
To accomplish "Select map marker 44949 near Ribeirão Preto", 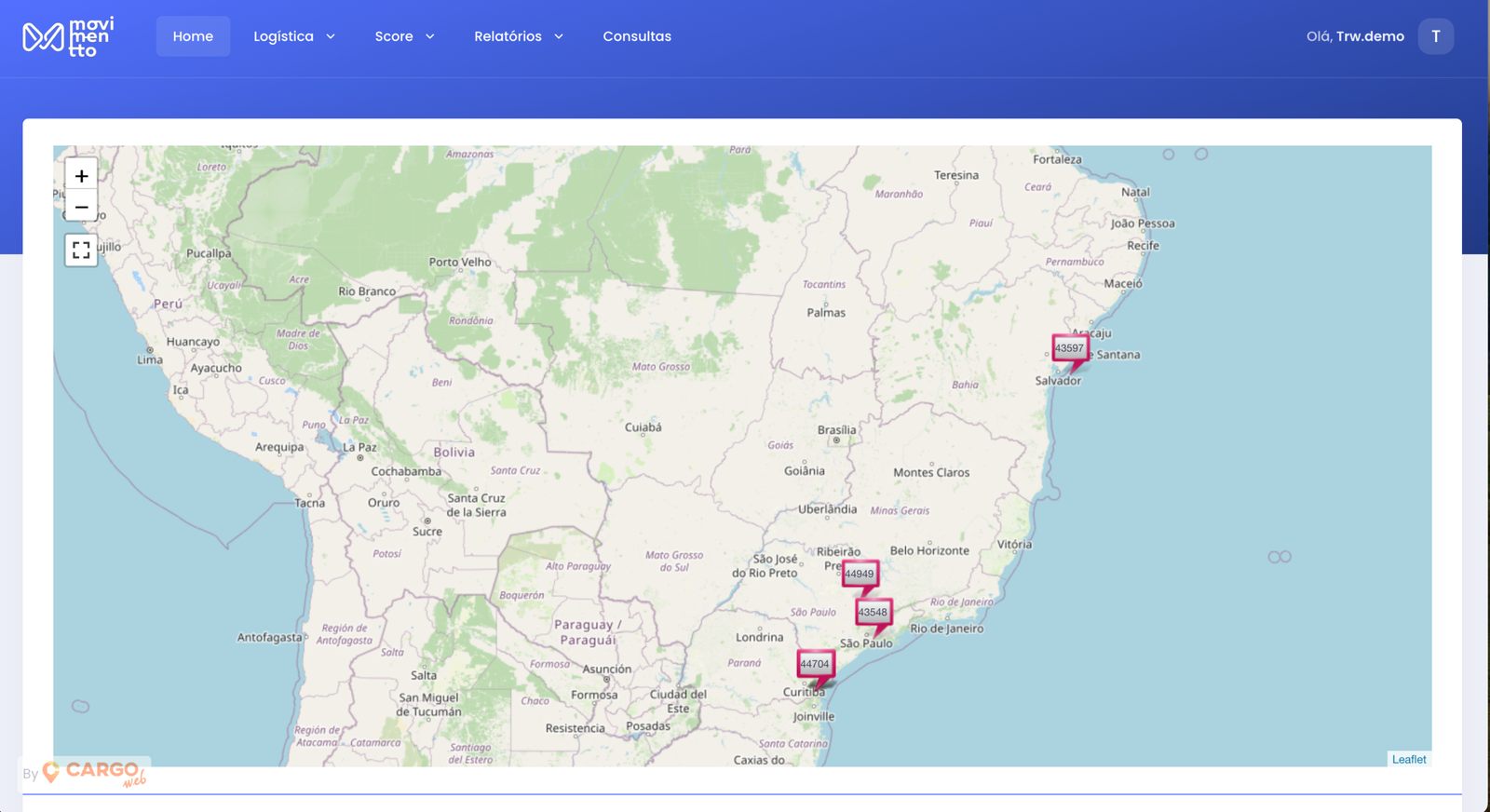I will click(860, 574).
